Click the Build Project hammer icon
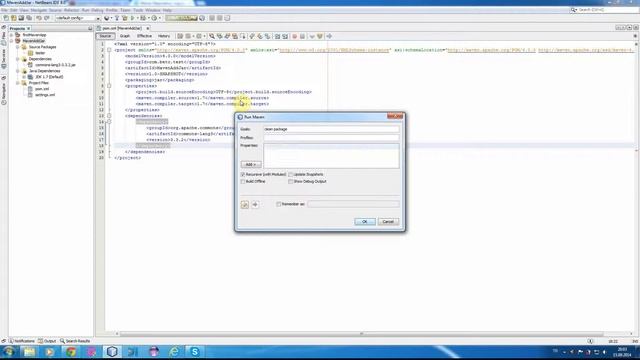Image resolution: width=640 pixels, height=360 pixels. pos(117,18)
